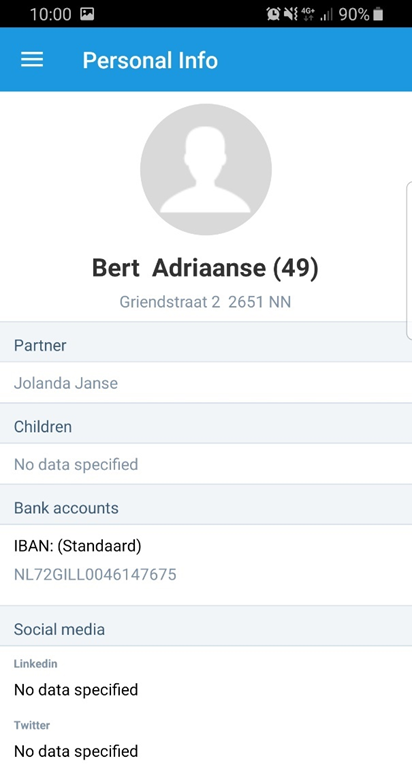Tap the IBAN NL72GILL0046147675 number
412x769 pixels.
click(95, 574)
